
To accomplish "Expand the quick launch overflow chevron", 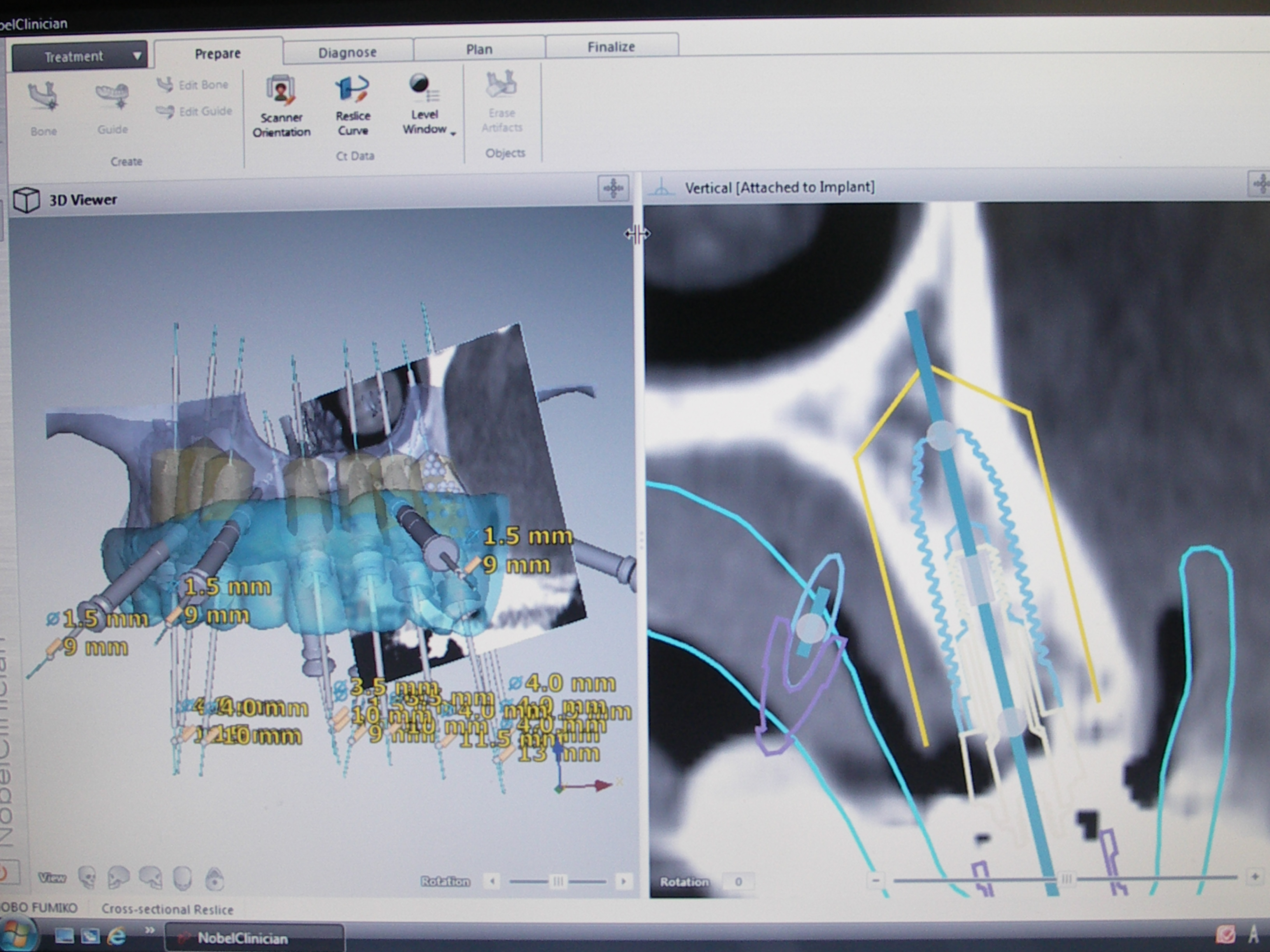I will [150, 930].
